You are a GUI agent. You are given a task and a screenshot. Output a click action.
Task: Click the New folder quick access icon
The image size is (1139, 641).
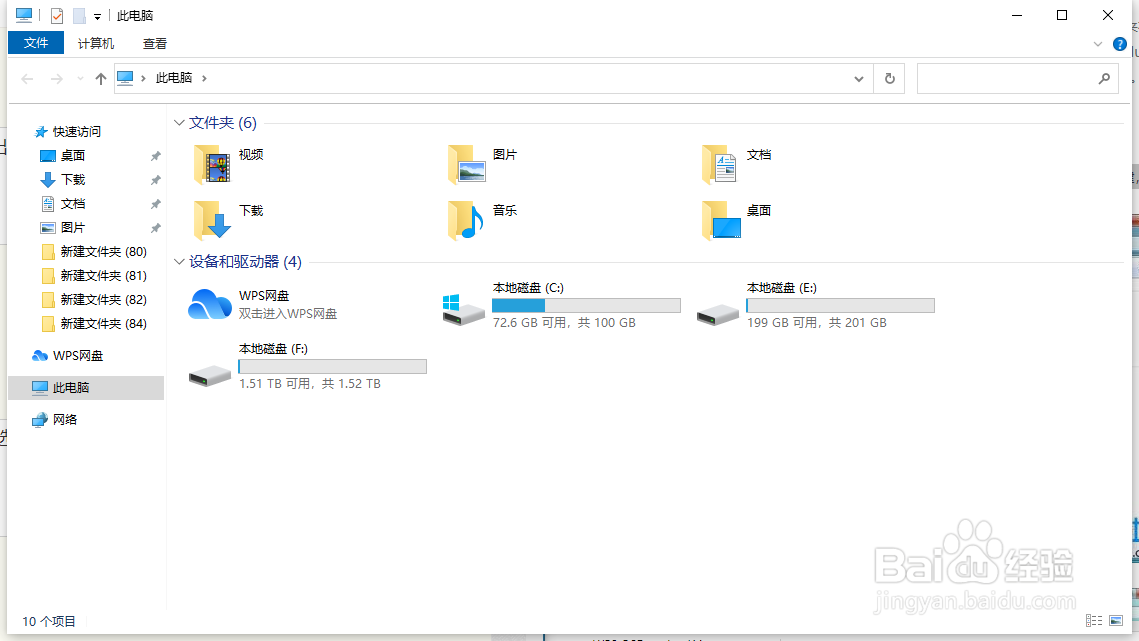[x=79, y=15]
